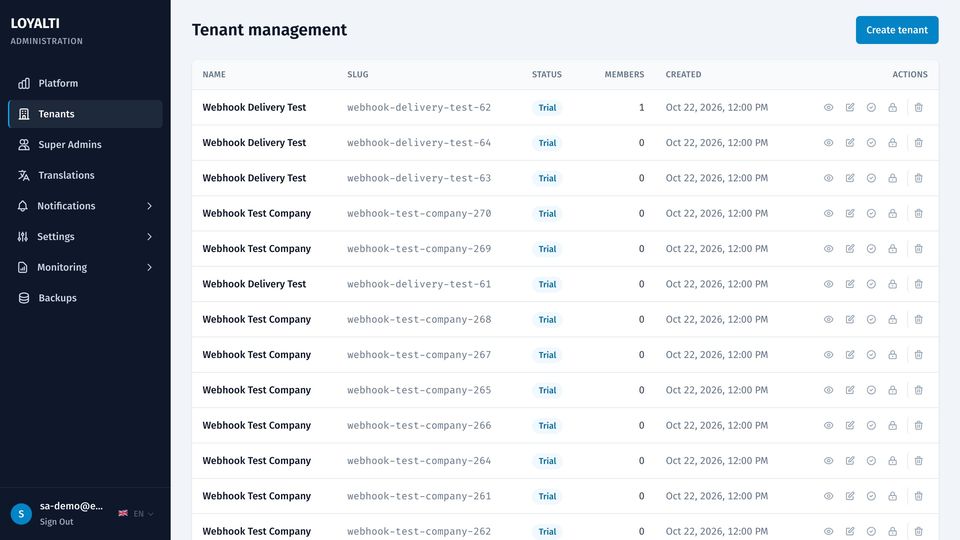The image size is (960, 540).
Task: Edit tenant webhook-test-company-265
Action: (850, 390)
